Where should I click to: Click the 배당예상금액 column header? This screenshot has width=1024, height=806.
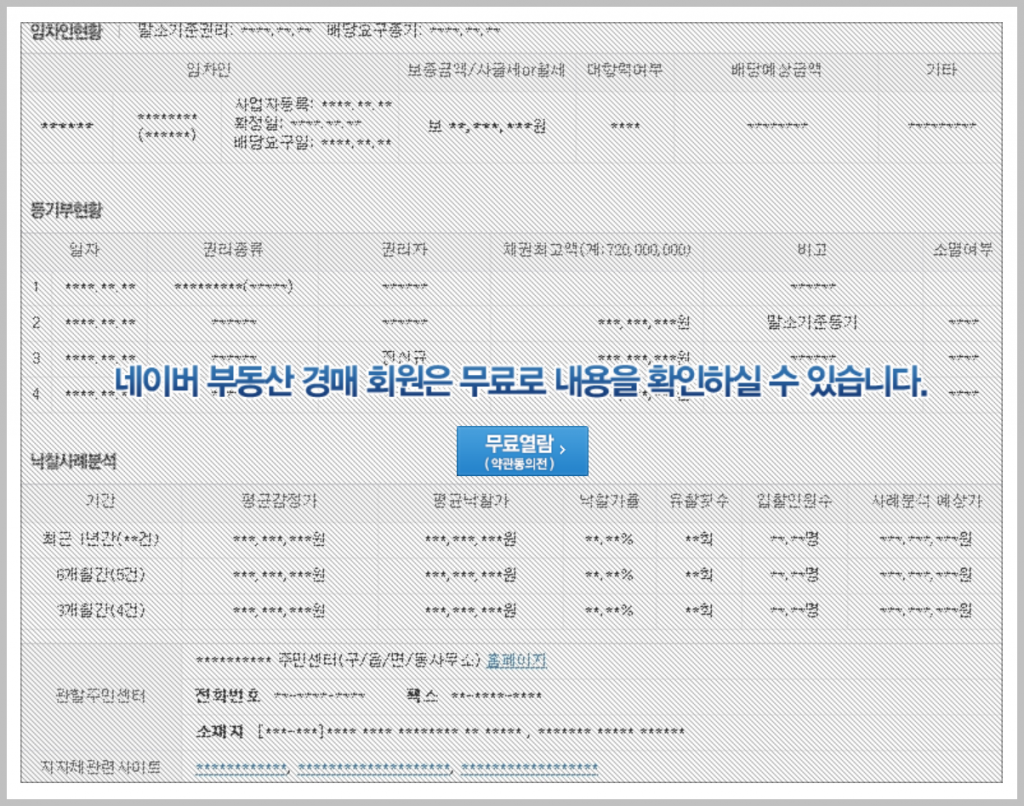pyautogui.click(x=776, y=70)
